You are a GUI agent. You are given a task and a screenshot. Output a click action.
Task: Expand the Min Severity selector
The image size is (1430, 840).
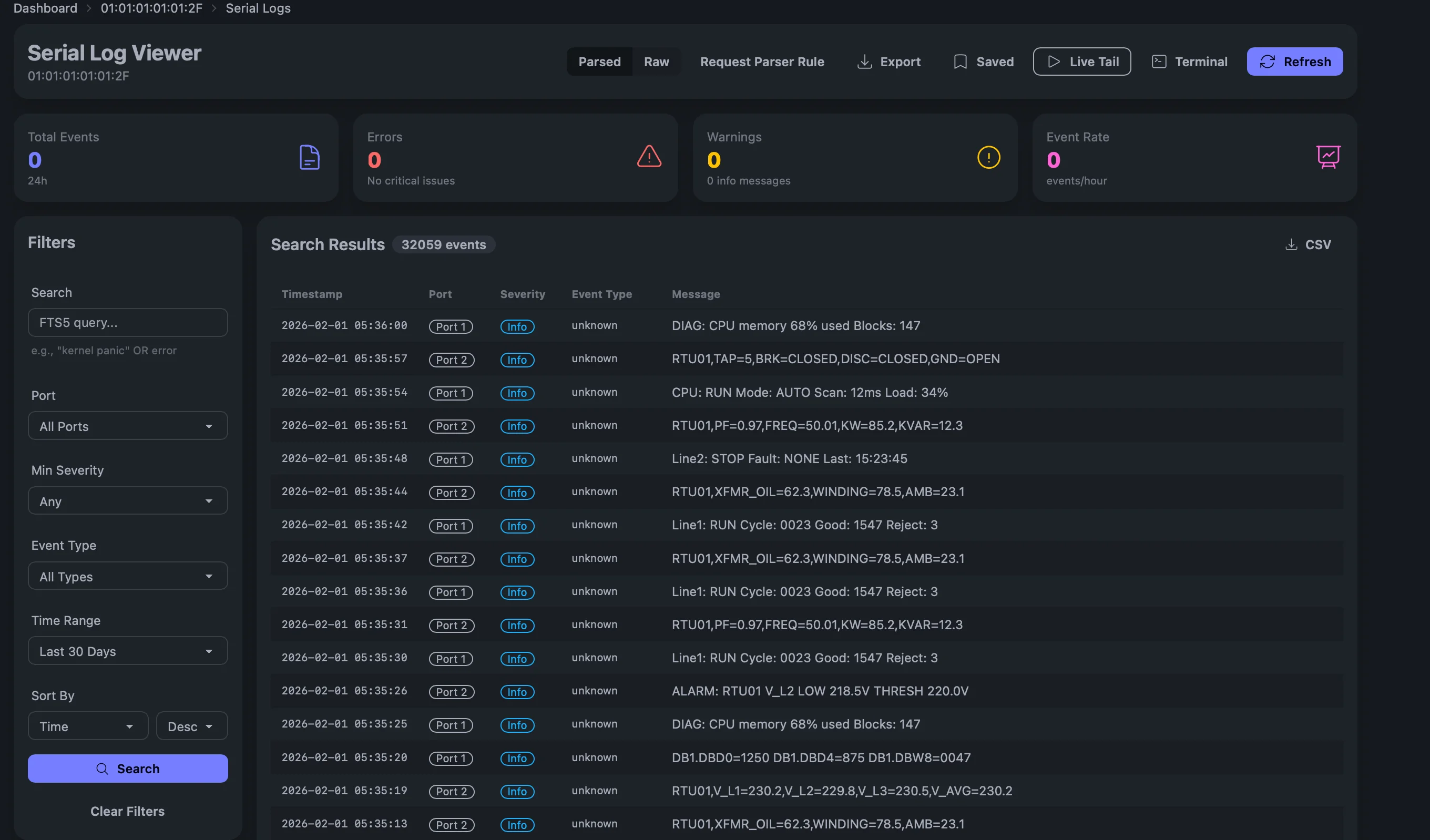tap(127, 500)
